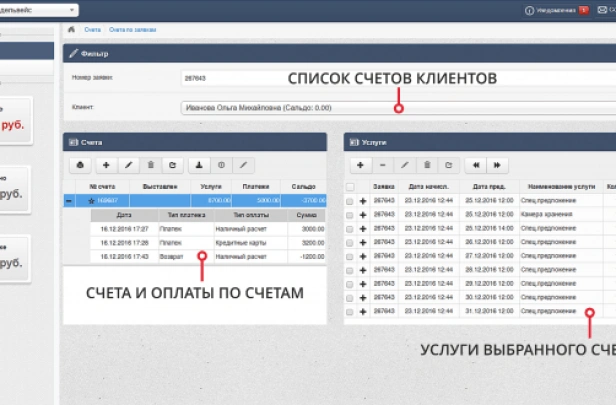Collapse the expanded invoice 169607 row

click(69, 201)
